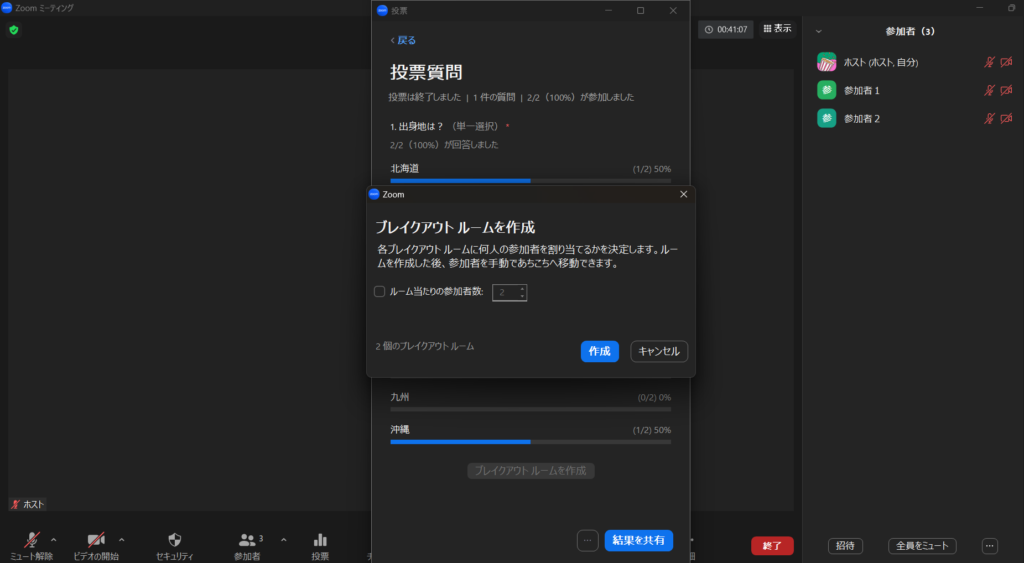Click the green encryption shield icon
This screenshot has width=1024, height=563.
point(14,30)
